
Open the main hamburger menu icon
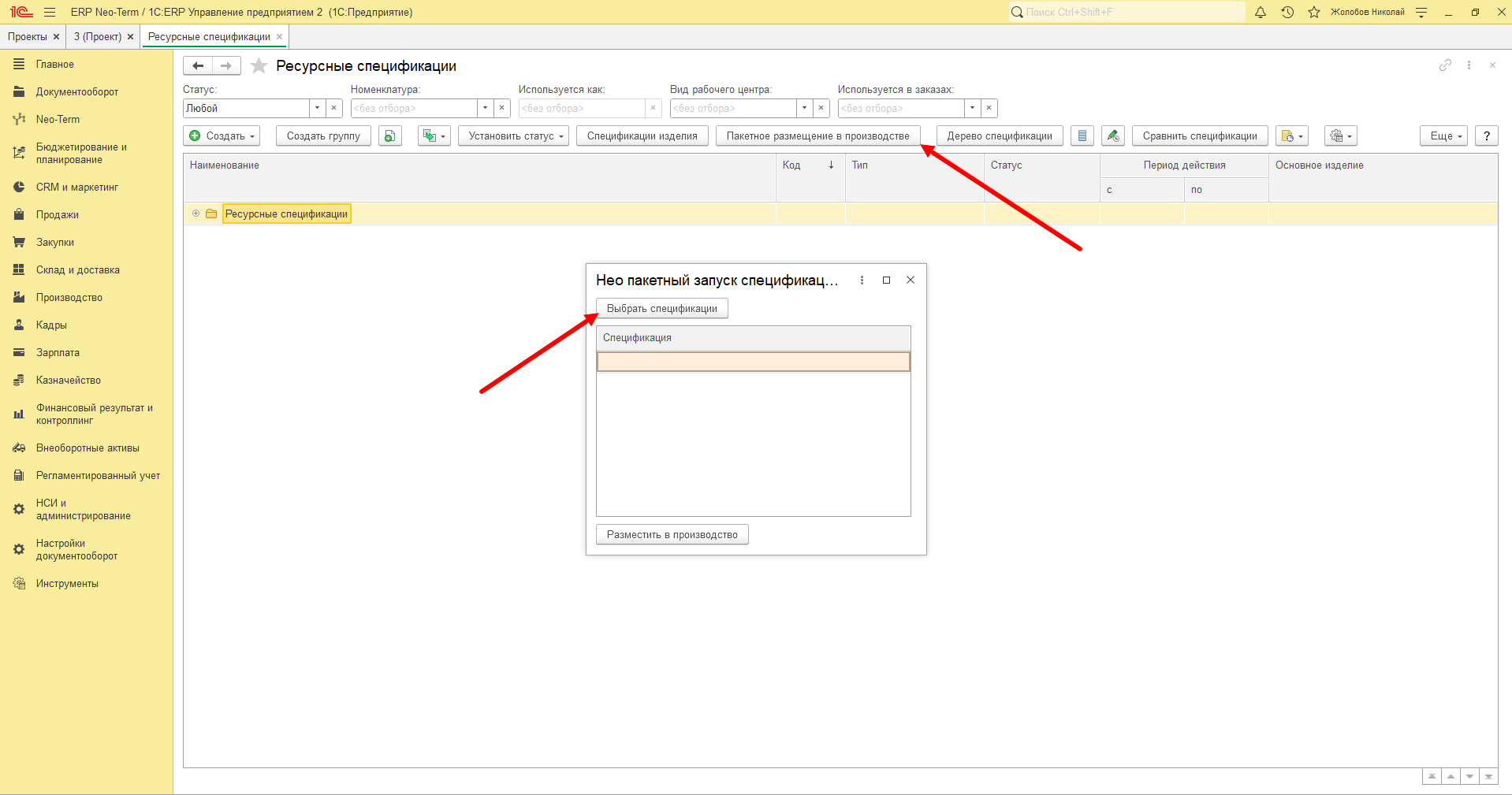coord(50,12)
